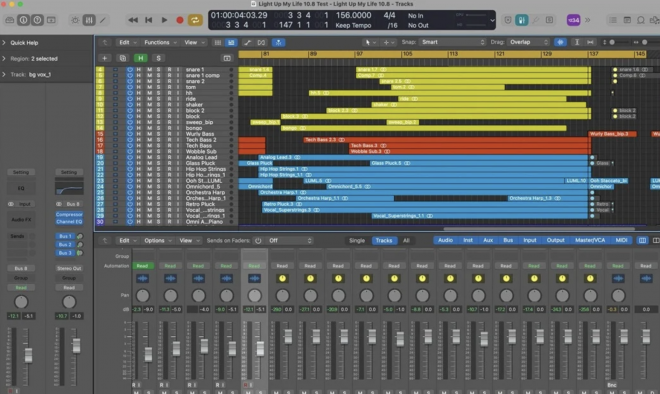660x394 pixels.
Task: Open the List Editors icon at top right
Action: [613, 20]
